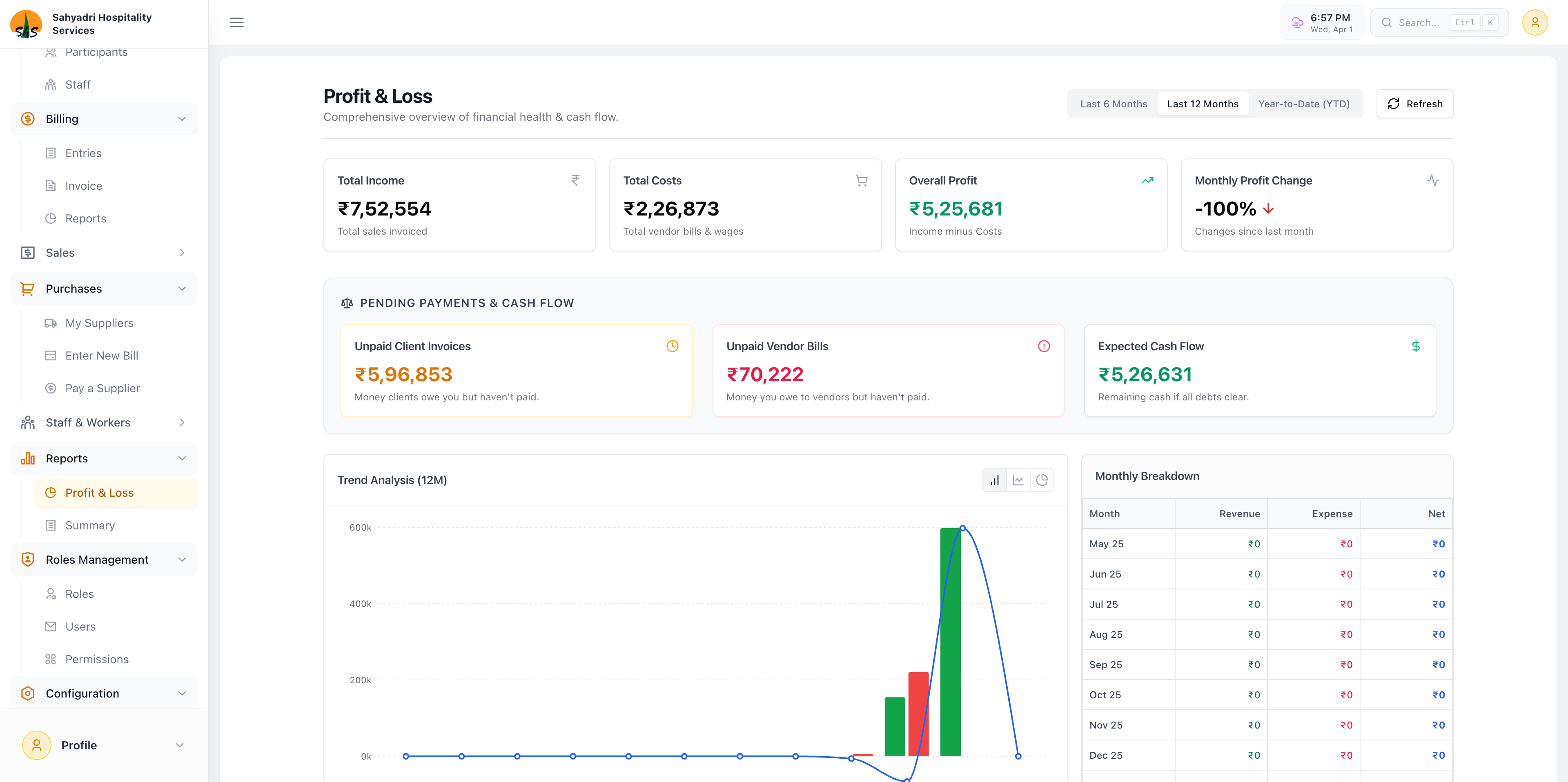Click the trend-up icon on Overall Profit card
The height and width of the screenshot is (782, 1568).
tap(1147, 180)
